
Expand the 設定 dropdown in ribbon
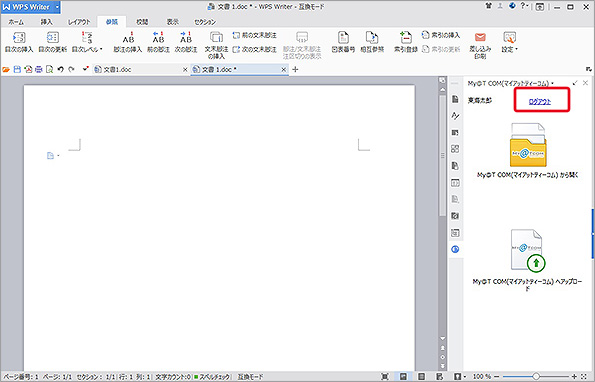510,42
